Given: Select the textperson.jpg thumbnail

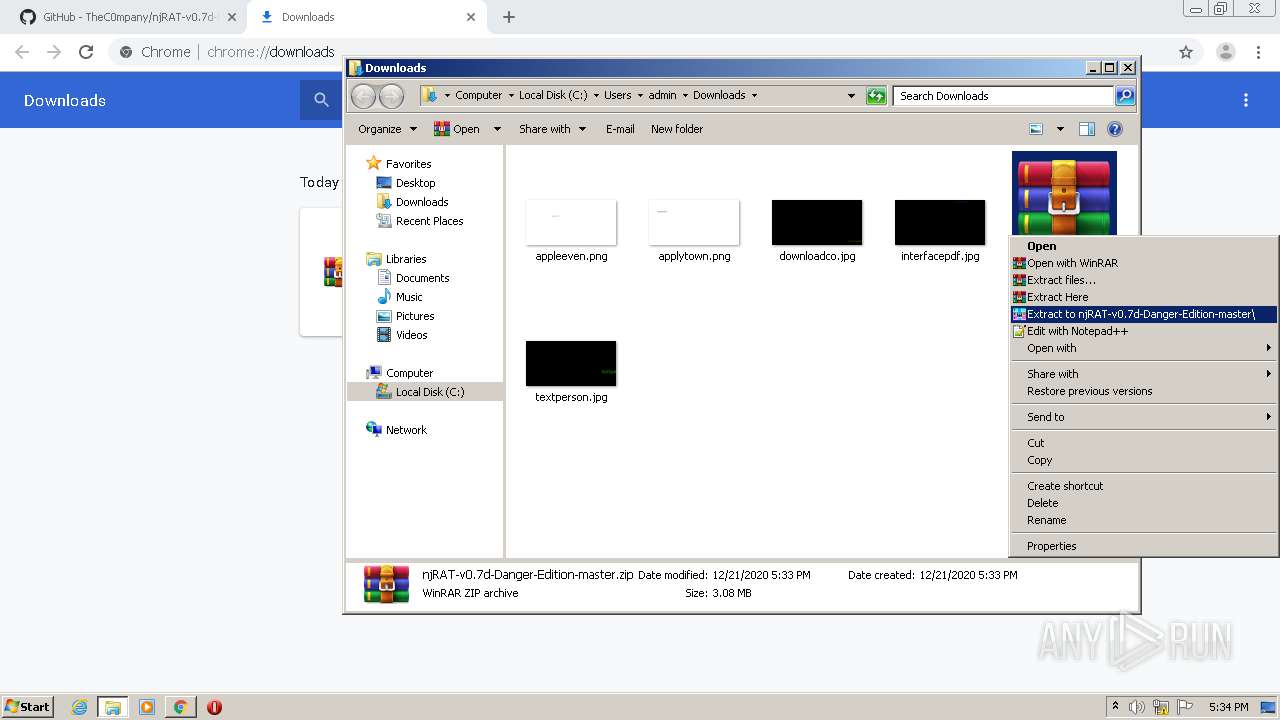Looking at the screenshot, I should 571,364.
